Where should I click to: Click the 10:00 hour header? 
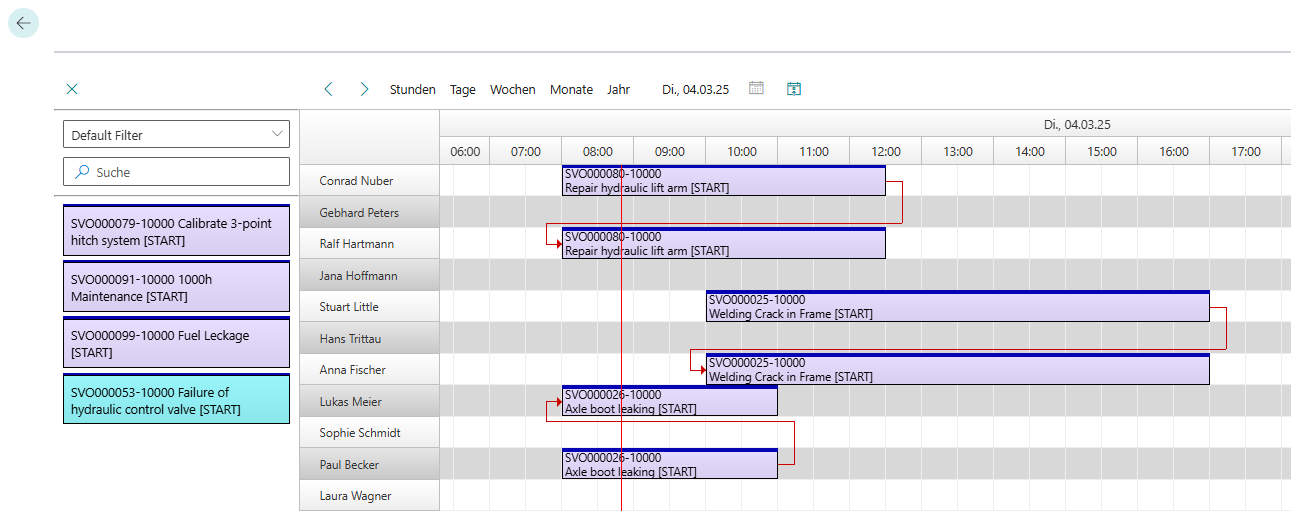point(742,152)
